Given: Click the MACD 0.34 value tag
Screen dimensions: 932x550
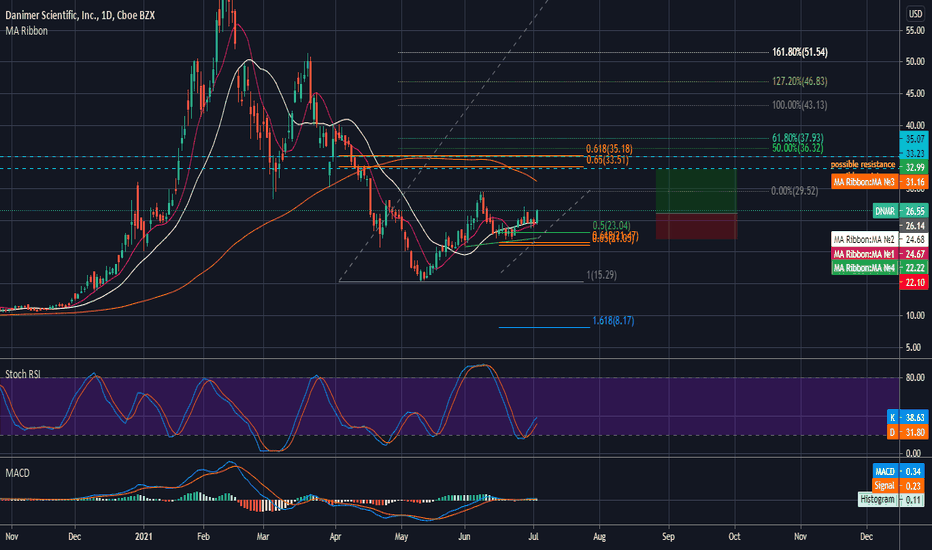Looking at the screenshot, I should [899, 472].
